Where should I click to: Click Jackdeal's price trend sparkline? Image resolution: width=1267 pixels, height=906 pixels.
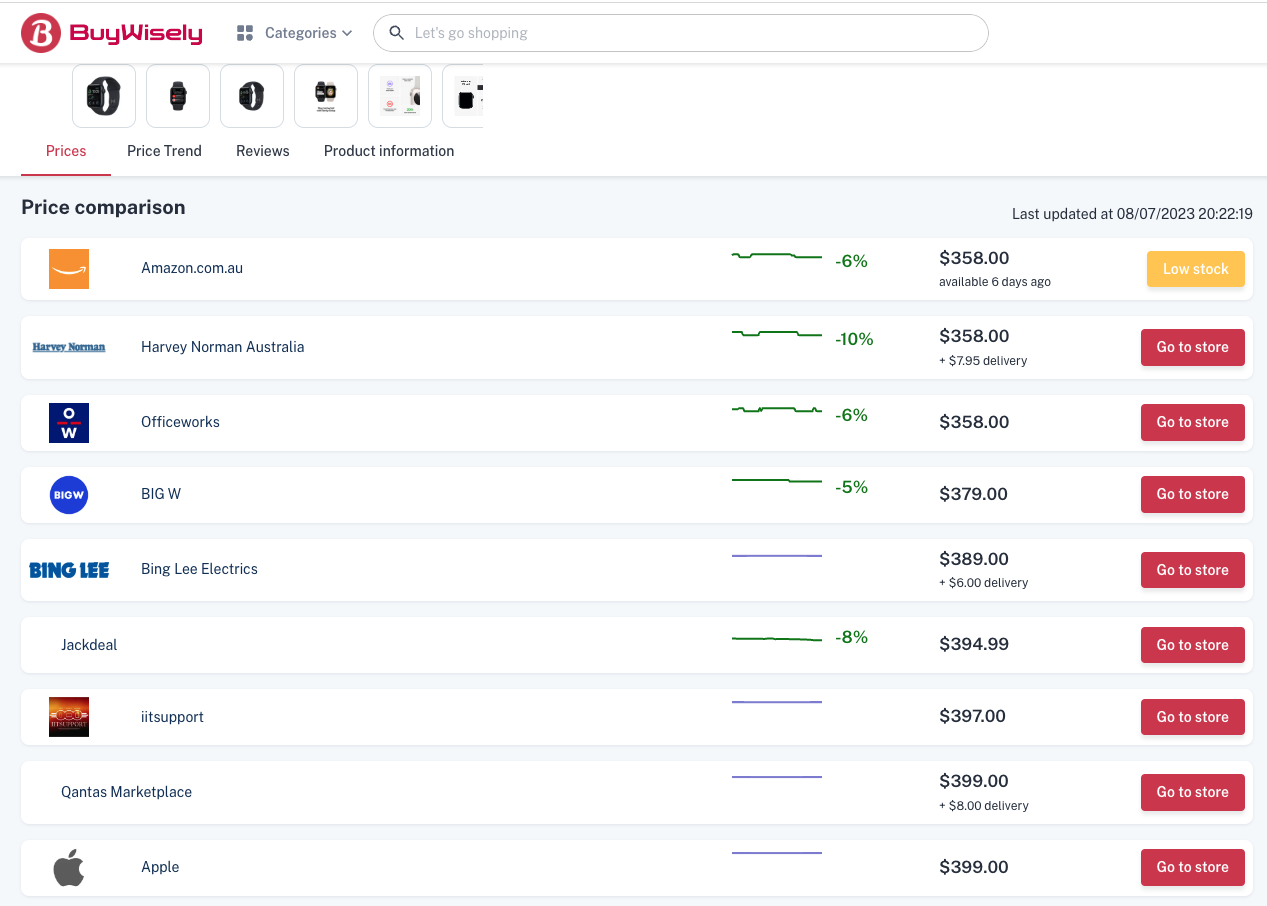coord(777,638)
